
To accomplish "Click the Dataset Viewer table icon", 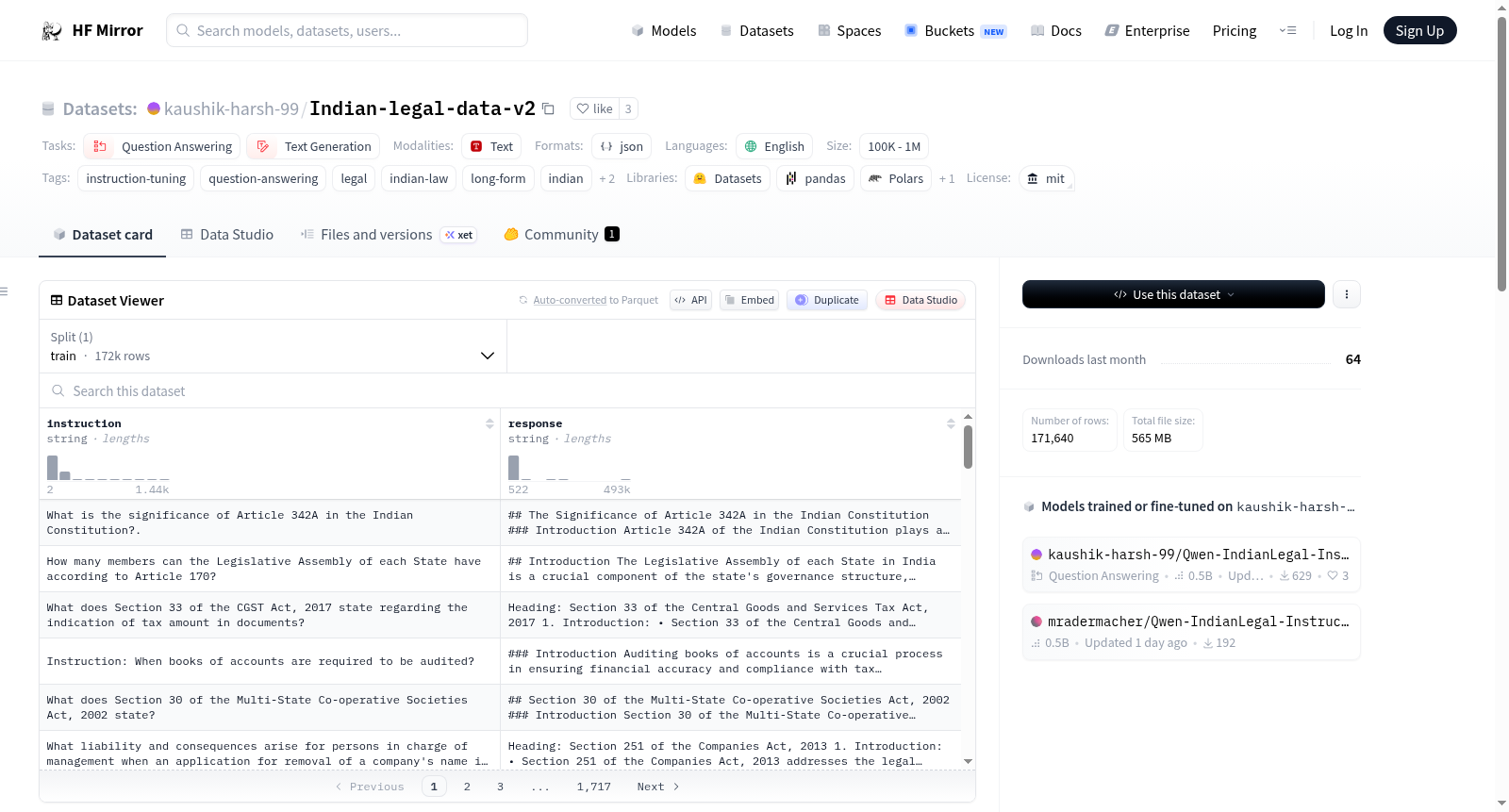I will click(x=57, y=300).
